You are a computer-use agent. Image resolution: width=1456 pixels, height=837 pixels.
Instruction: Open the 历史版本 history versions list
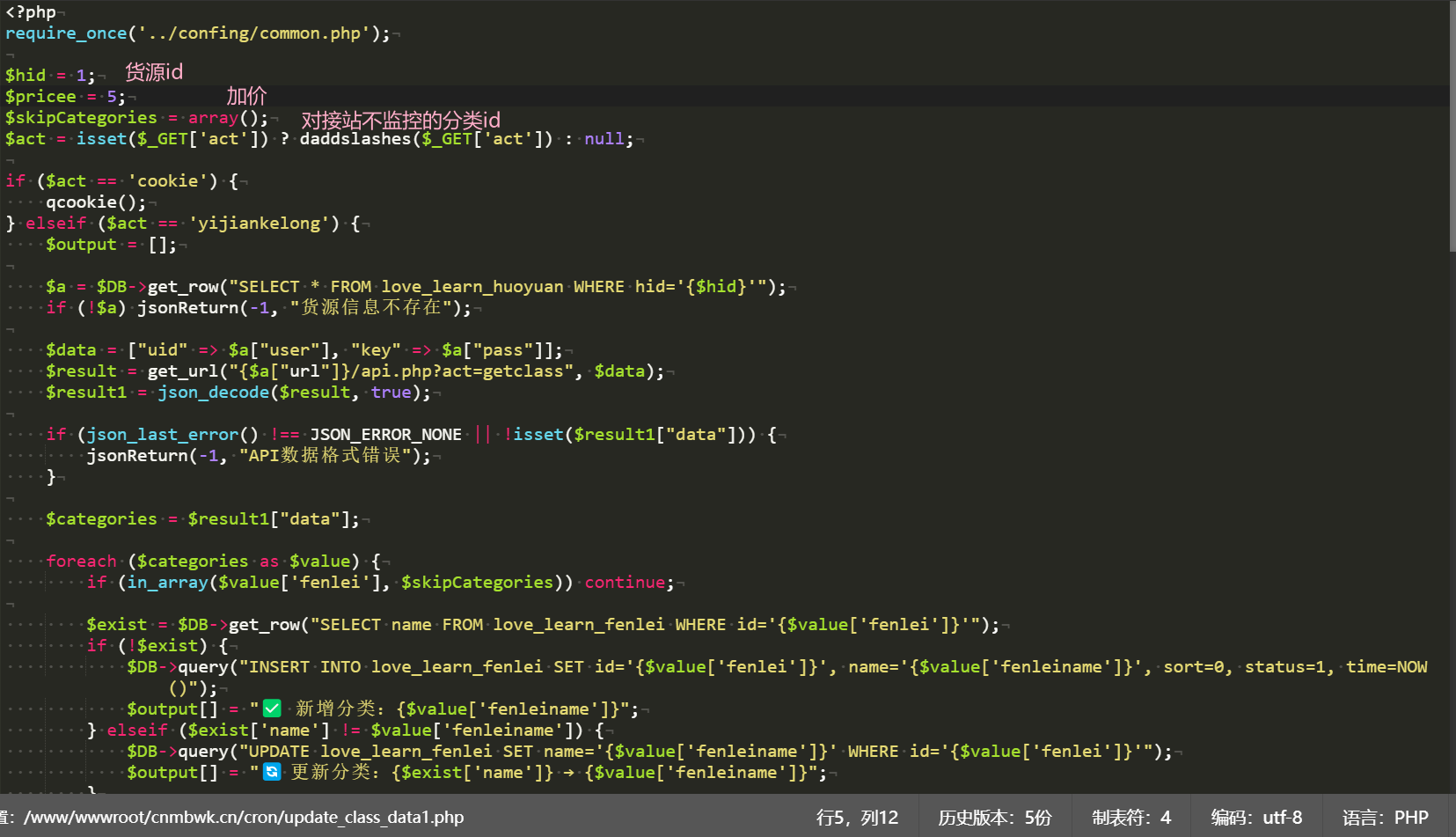click(994, 818)
